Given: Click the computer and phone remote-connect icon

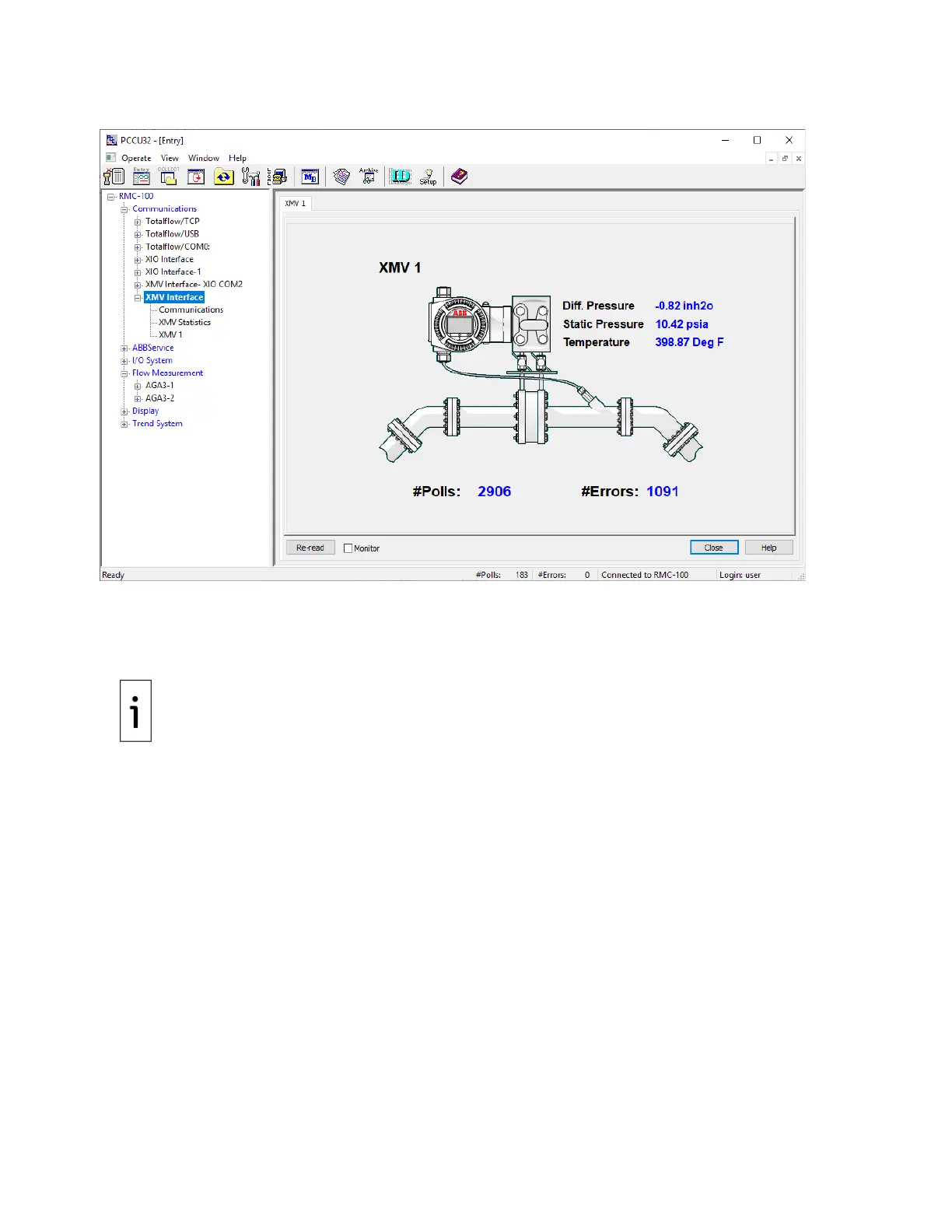Looking at the screenshot, I should 278,177.
